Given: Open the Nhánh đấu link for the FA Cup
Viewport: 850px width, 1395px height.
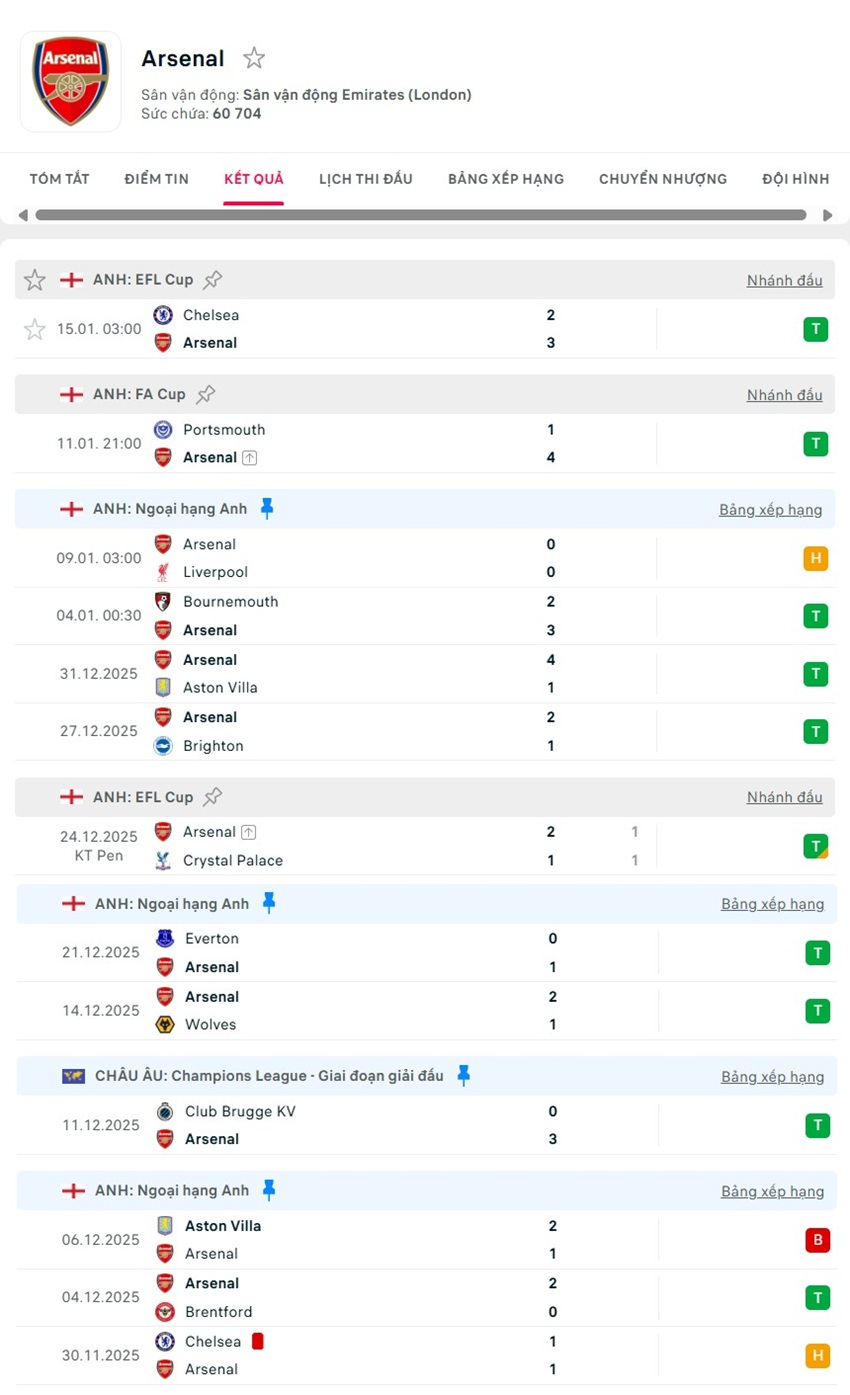Looking at the screenshot, I should [x=784, y=395].
